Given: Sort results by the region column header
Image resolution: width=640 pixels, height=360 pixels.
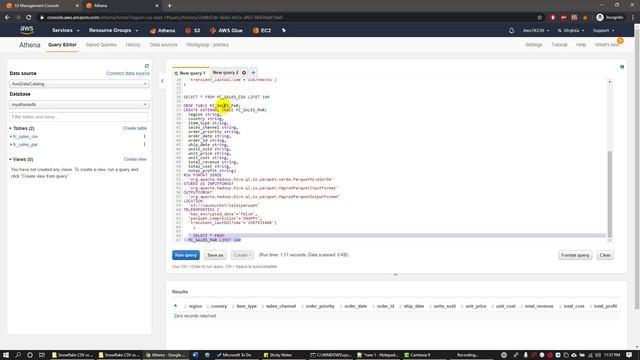Looking at the screenshot, I should click(195, 306).
